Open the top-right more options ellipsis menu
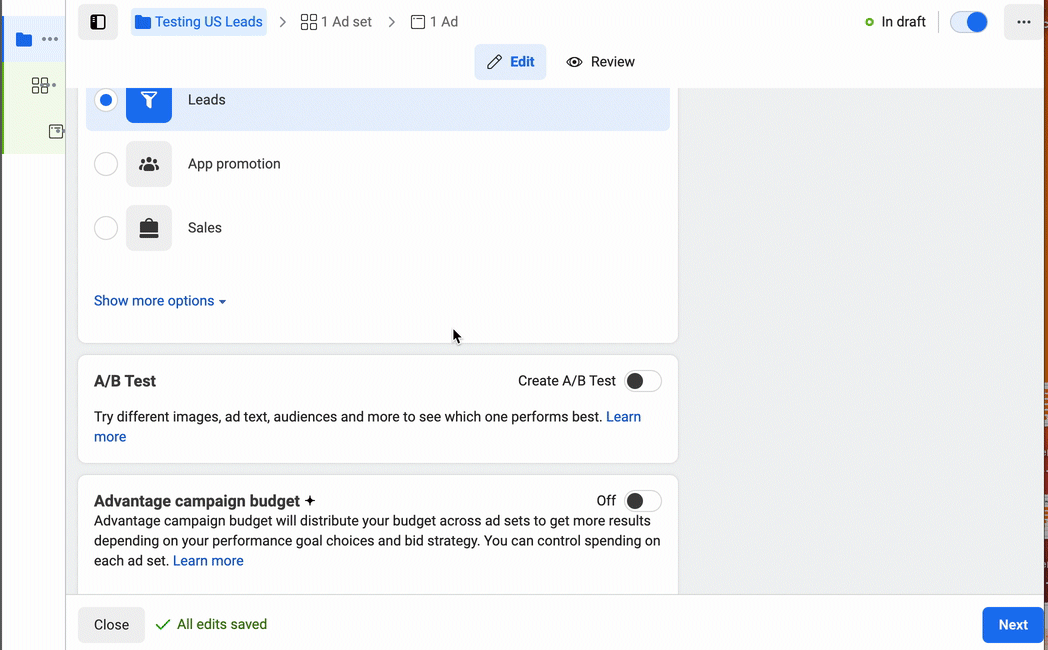 point(1023,22)
